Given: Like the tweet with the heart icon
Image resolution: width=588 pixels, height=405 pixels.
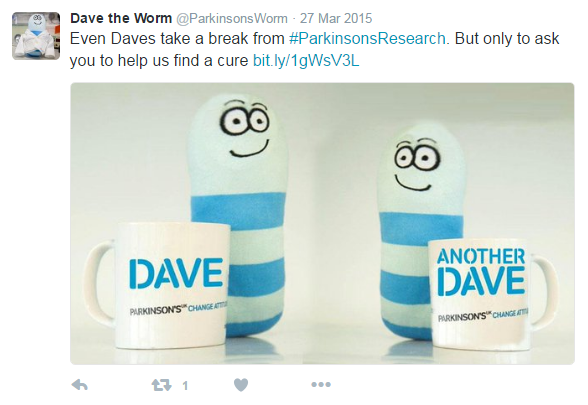Looking at the screenshot, I should (x=241, y=385).
